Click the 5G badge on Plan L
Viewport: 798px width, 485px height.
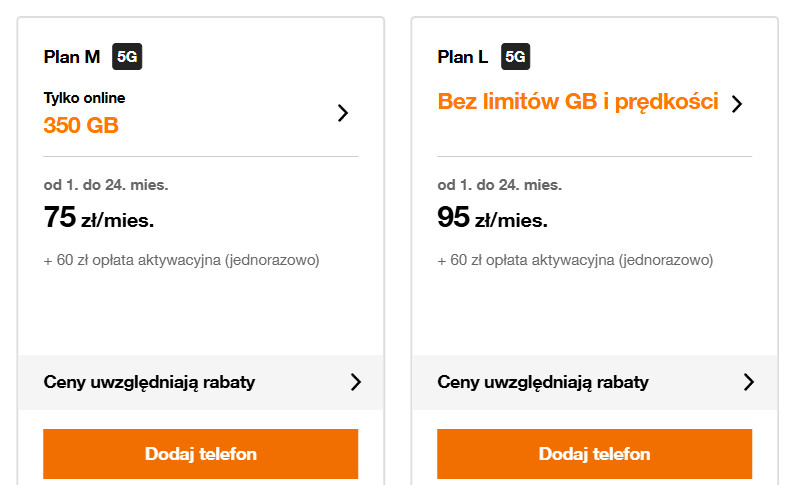(515, 57)
